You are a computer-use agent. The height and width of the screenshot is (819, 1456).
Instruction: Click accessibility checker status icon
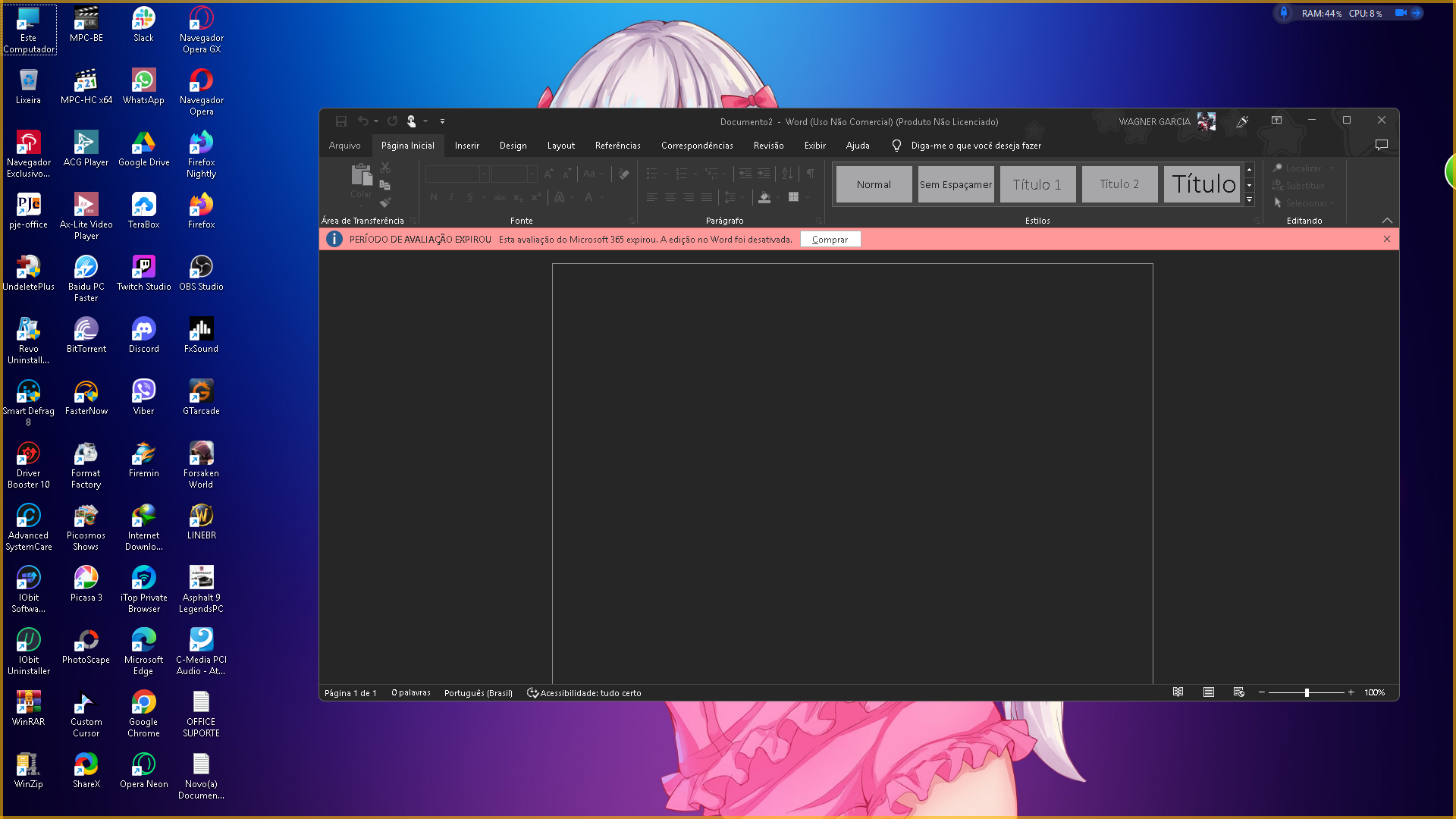point(532,693)
